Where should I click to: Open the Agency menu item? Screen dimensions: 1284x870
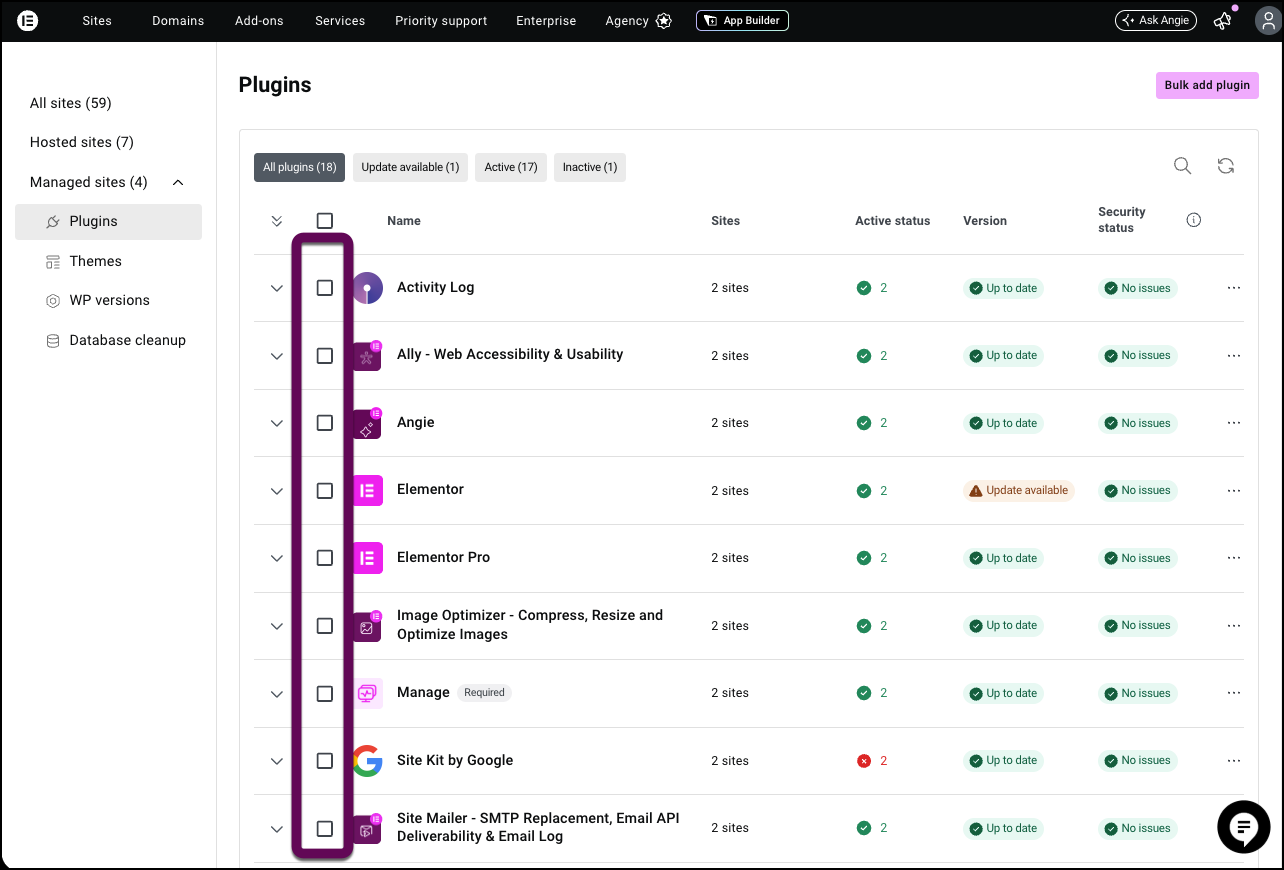(x=638, y=20)
